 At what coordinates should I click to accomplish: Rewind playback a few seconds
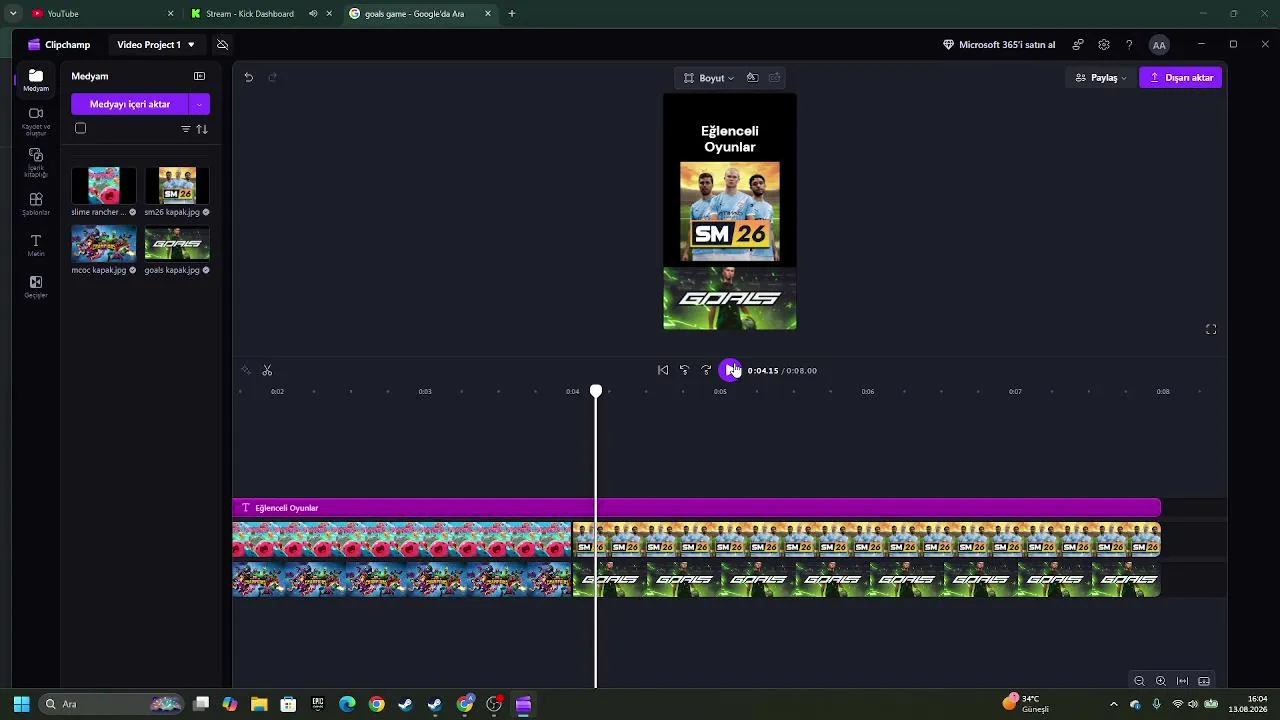[x=684, y=370]
